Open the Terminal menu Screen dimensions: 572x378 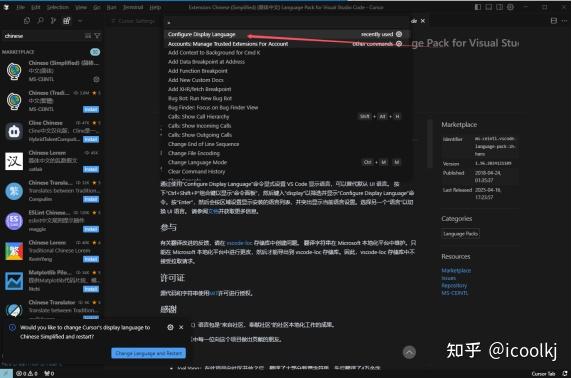point(133,7)
